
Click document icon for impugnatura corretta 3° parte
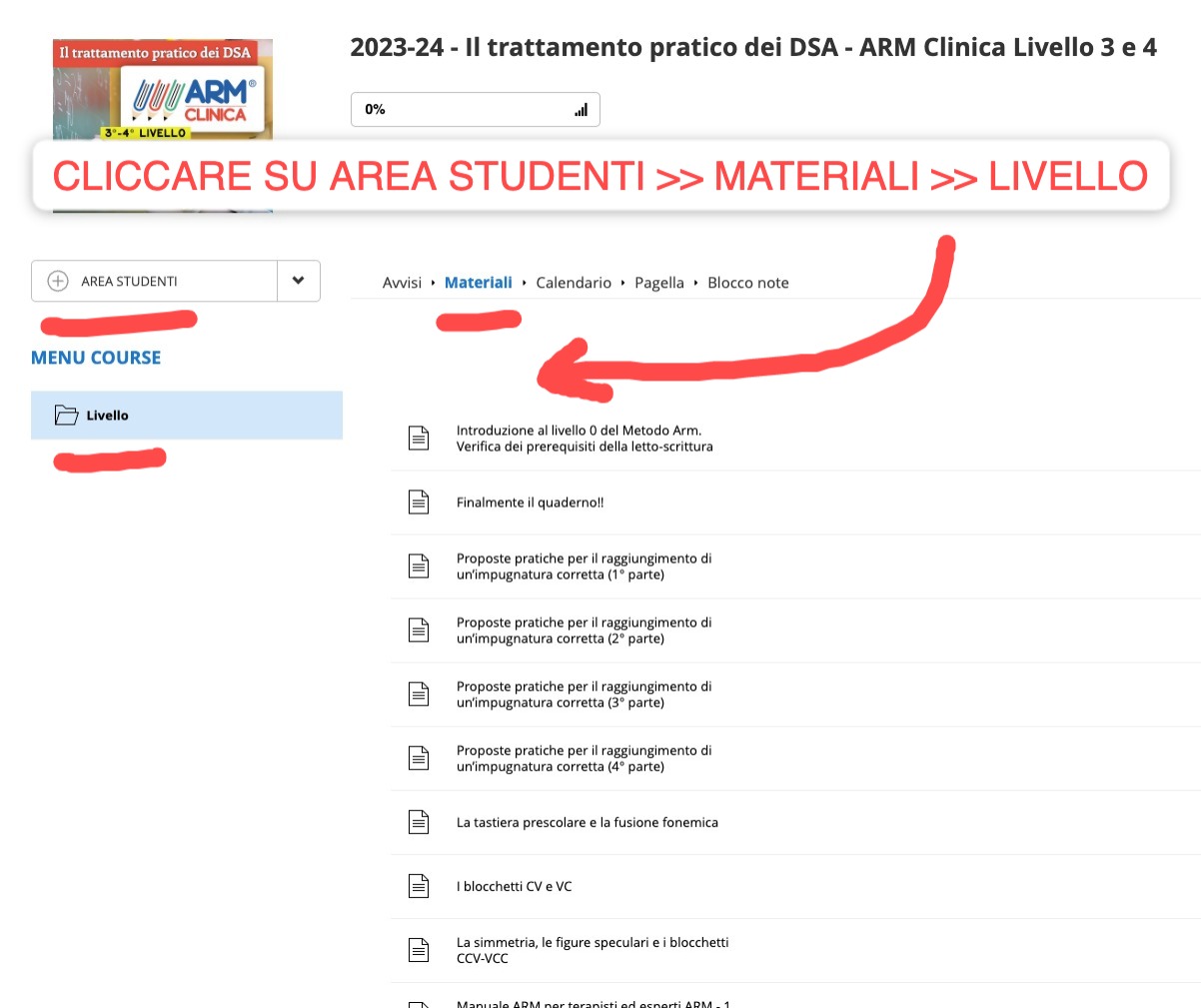point(419,693)
